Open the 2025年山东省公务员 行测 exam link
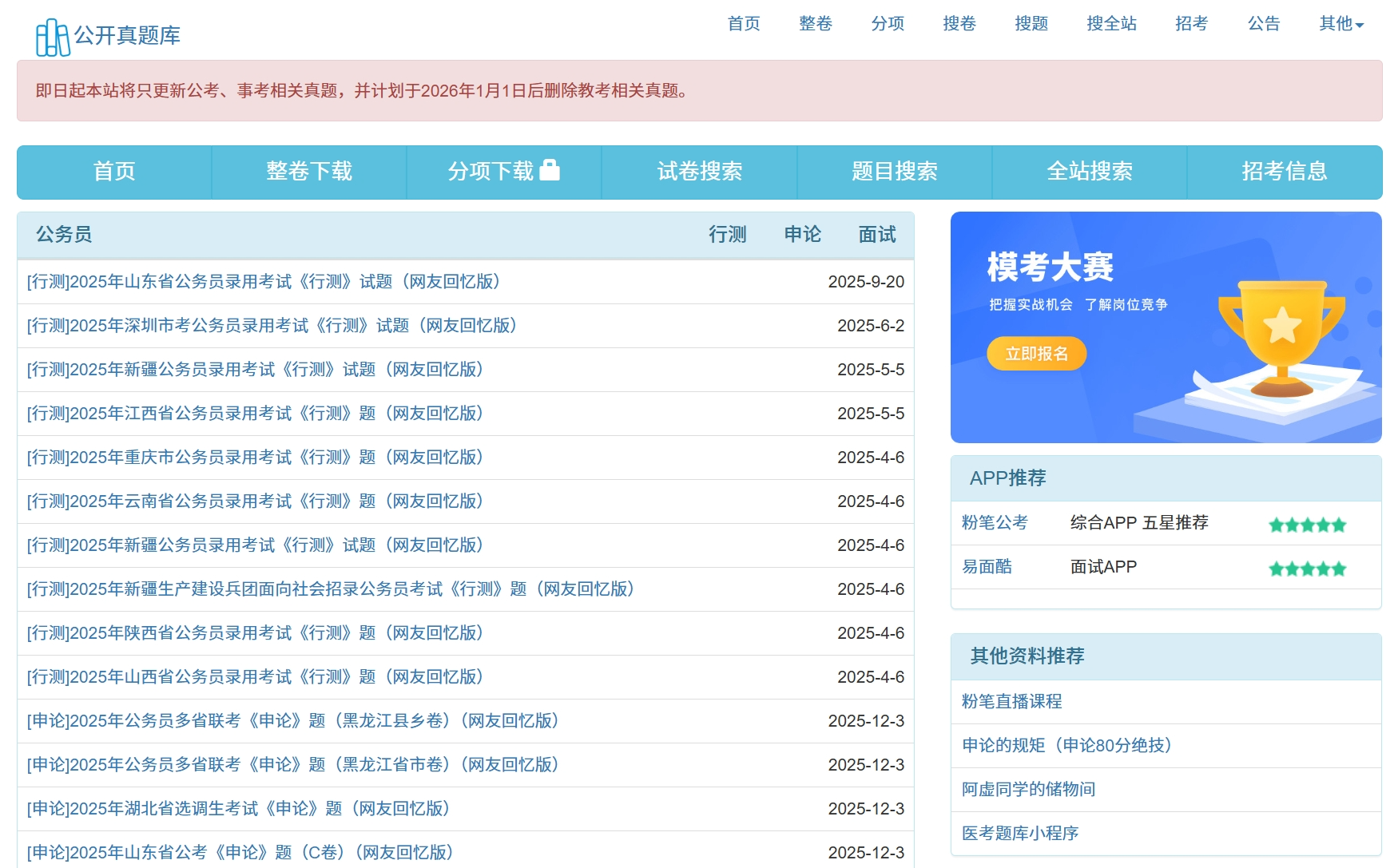 point(264,282)
